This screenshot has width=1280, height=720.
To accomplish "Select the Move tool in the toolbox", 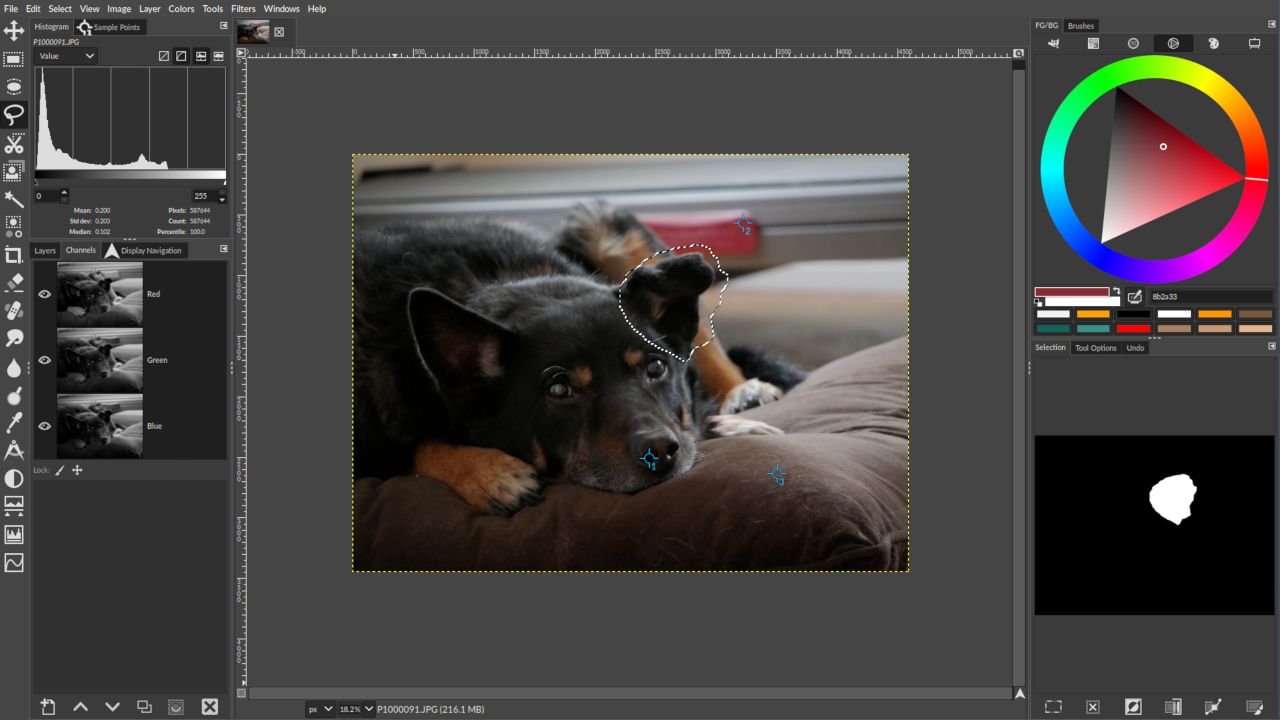I will (x=14, y=30).
